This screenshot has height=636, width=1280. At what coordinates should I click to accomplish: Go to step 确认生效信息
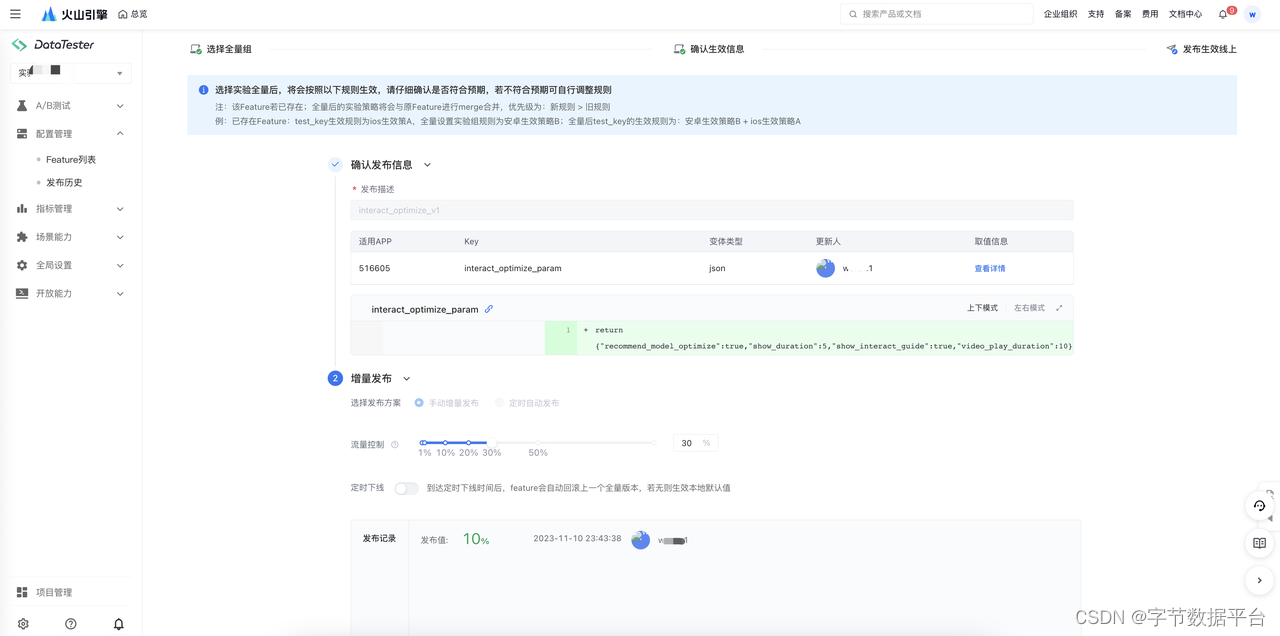tap(709, 49)
